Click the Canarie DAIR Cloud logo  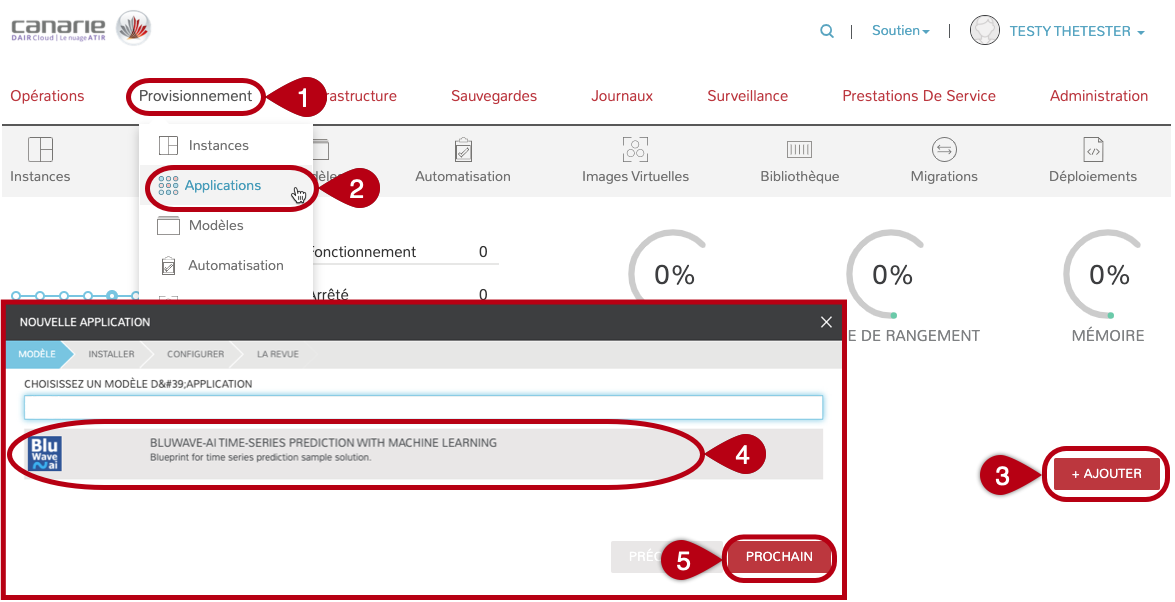(80, 29)
